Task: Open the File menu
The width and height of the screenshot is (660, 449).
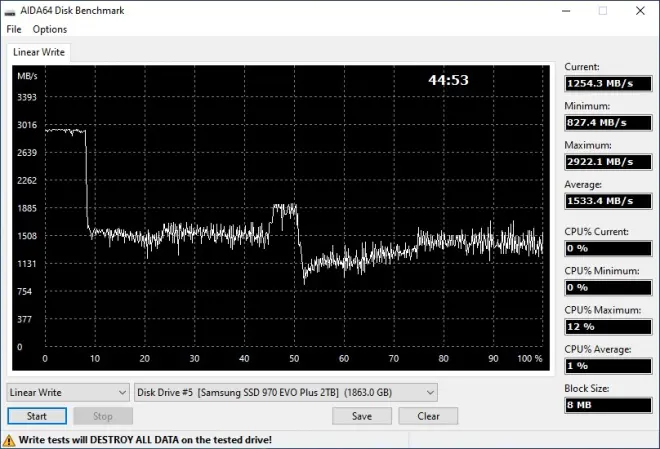Action: click(14, 29)
